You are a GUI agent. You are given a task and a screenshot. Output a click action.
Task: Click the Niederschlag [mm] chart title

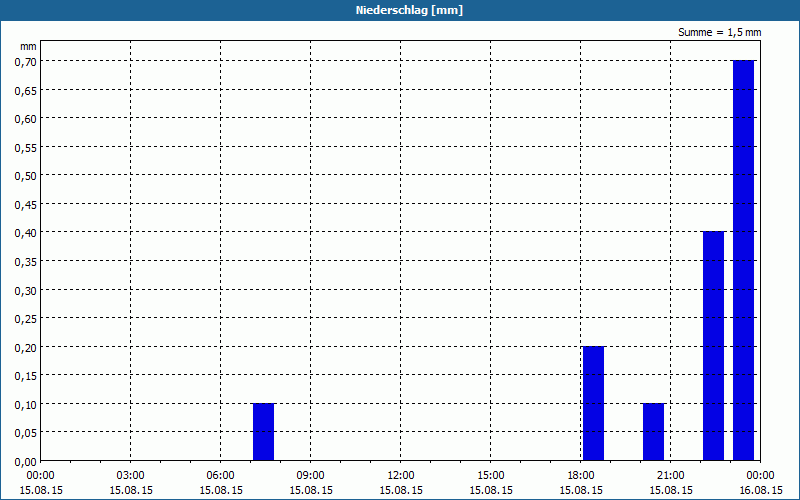tap(409, 10)
